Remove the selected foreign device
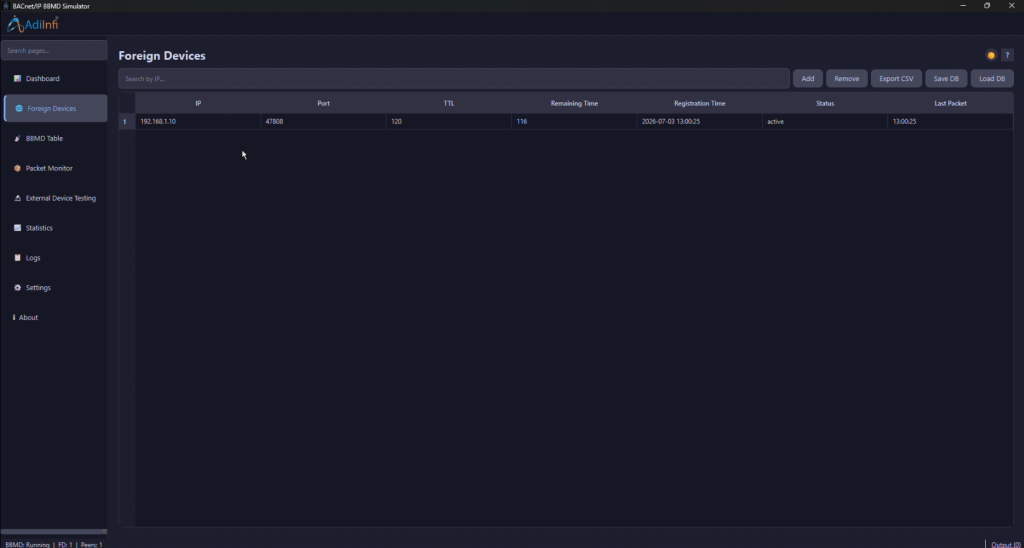 847,78
